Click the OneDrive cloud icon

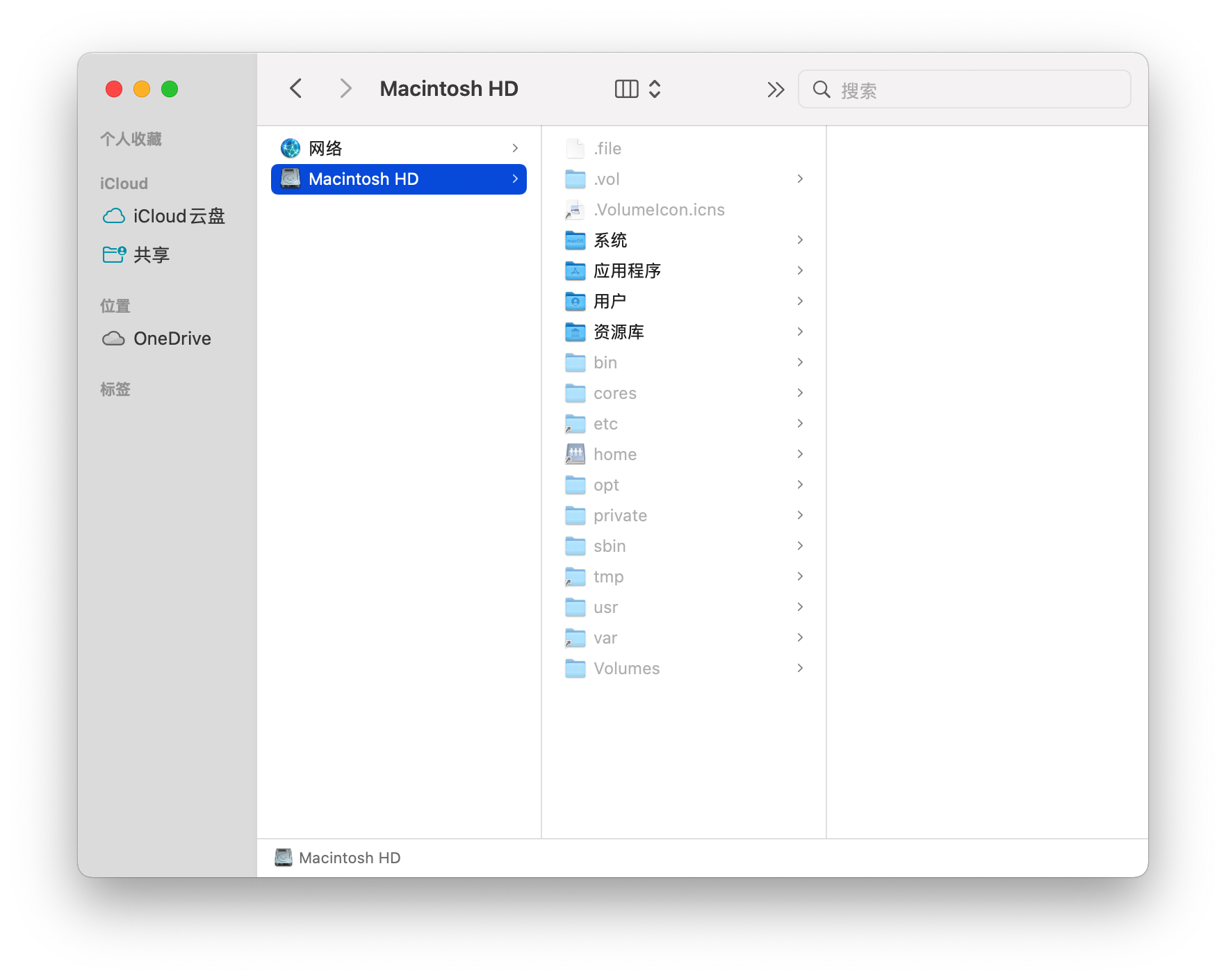(114, 338)
